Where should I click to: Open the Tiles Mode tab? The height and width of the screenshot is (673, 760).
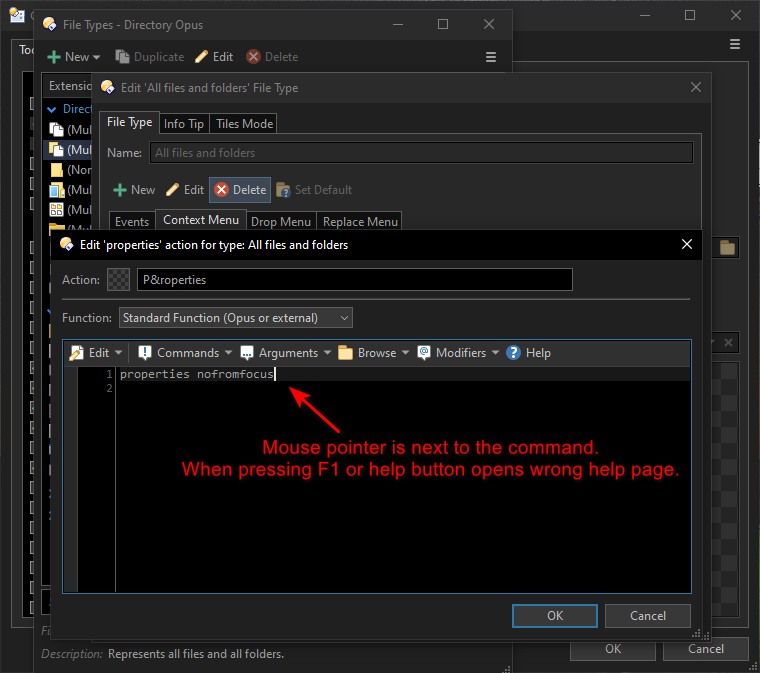coord(244,124)
